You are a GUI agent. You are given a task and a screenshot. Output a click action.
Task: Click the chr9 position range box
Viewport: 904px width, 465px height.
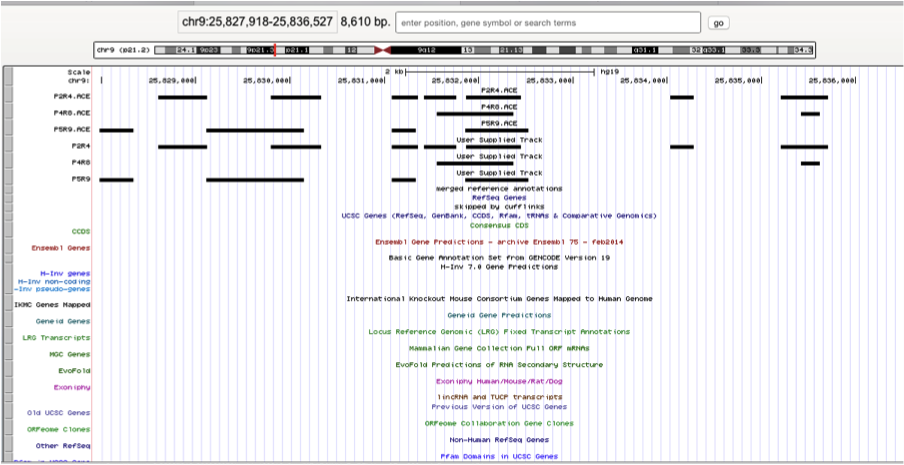tap(257, 22)
